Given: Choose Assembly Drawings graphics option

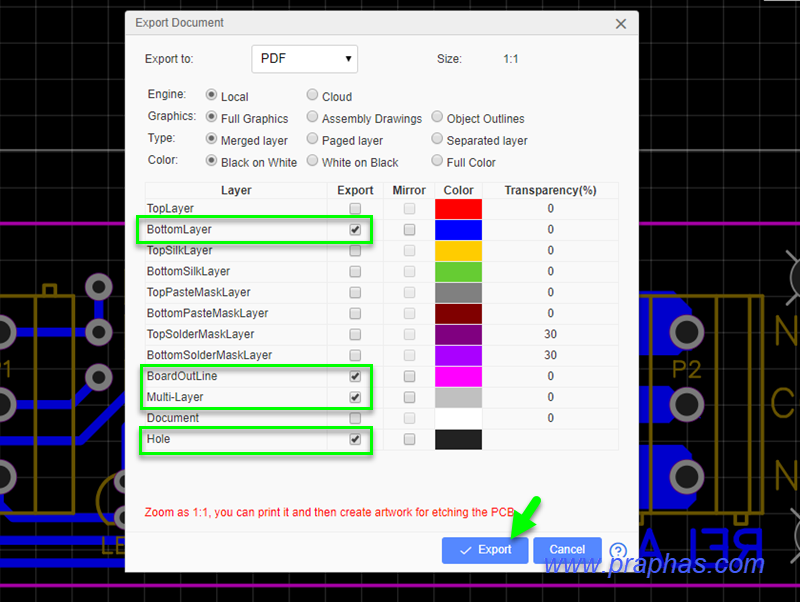Looking at the screenshot, I should [313, 118].
